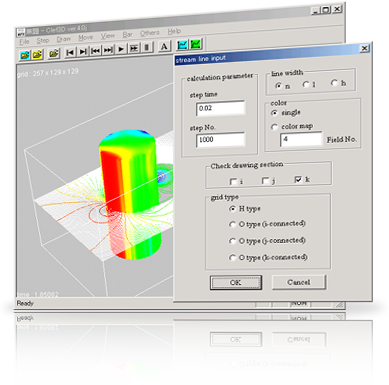Screen dimensions: 389x385
Task: Uncheck the k drawing section checkbox
Action: [298, 180]
